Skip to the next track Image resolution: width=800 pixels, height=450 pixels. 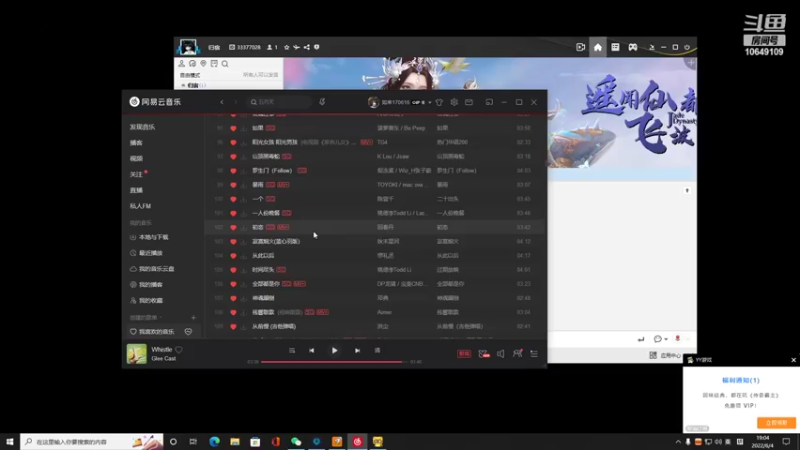[x=357, y=351]
